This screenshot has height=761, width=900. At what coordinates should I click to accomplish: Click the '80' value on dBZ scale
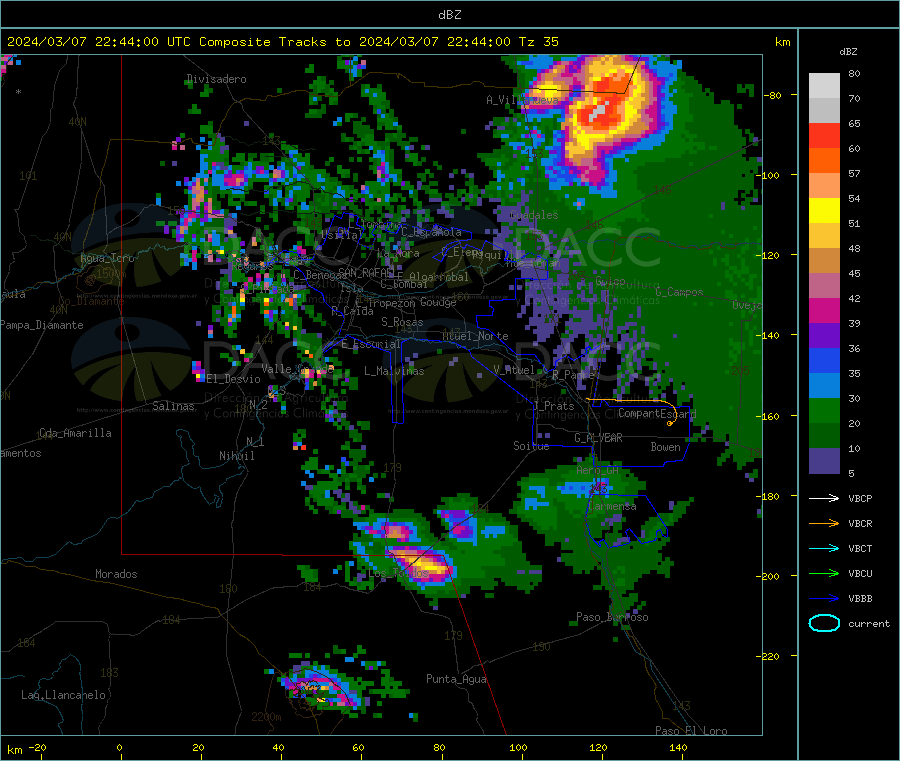[x=854, y=73]
